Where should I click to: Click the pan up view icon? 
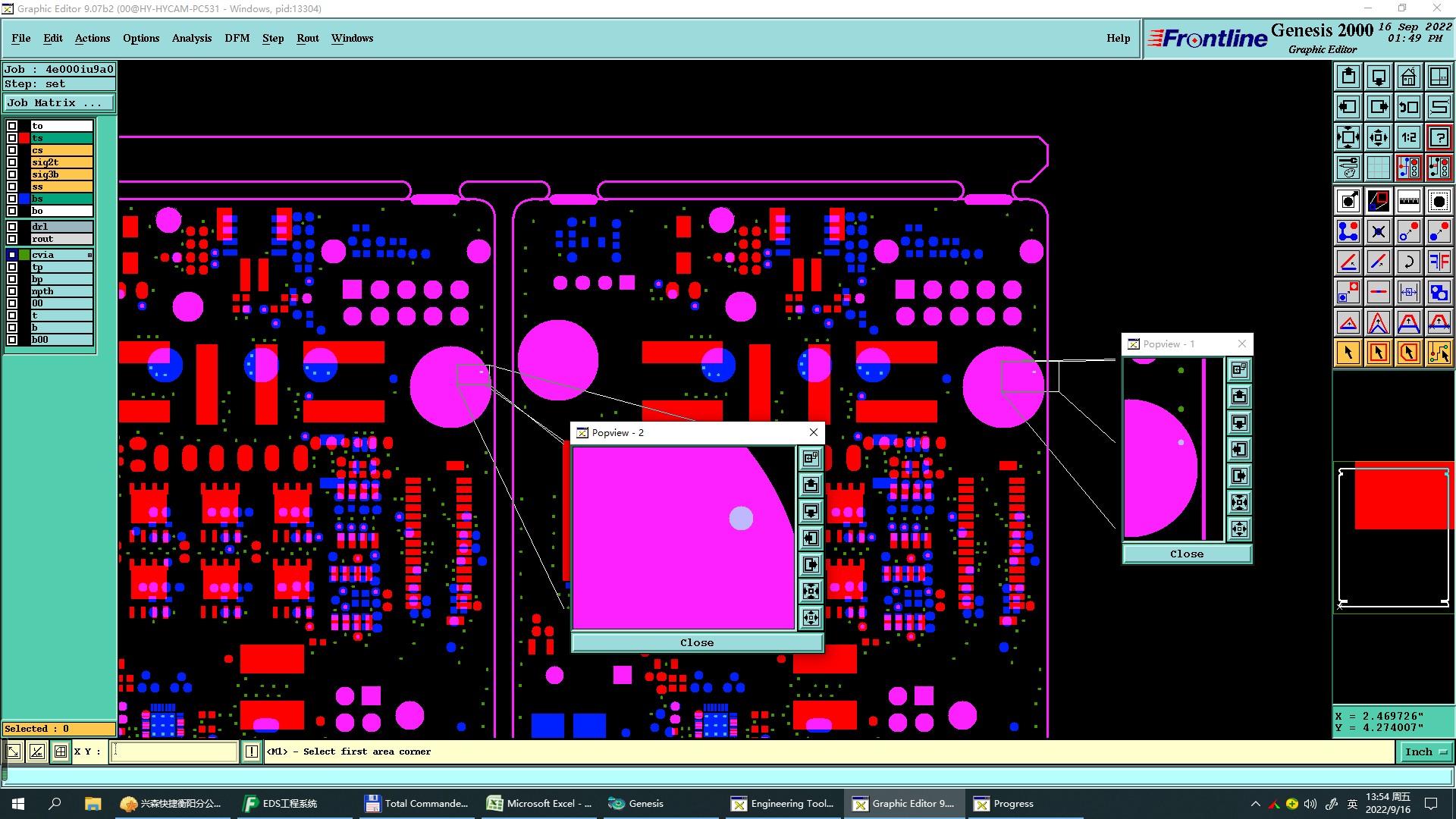point(1348,77)
